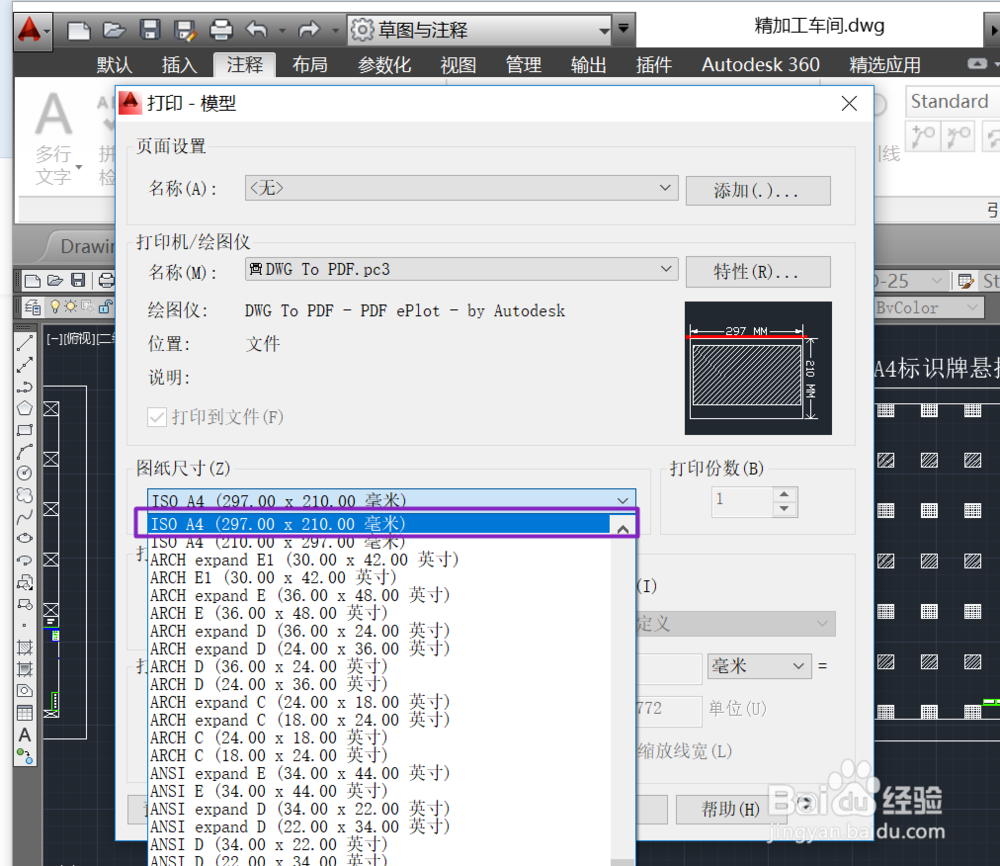The height and width of the screenshot is (866, 1000).
Task: Switch to the 视图 ribbon tab
Action: [458, 64]
